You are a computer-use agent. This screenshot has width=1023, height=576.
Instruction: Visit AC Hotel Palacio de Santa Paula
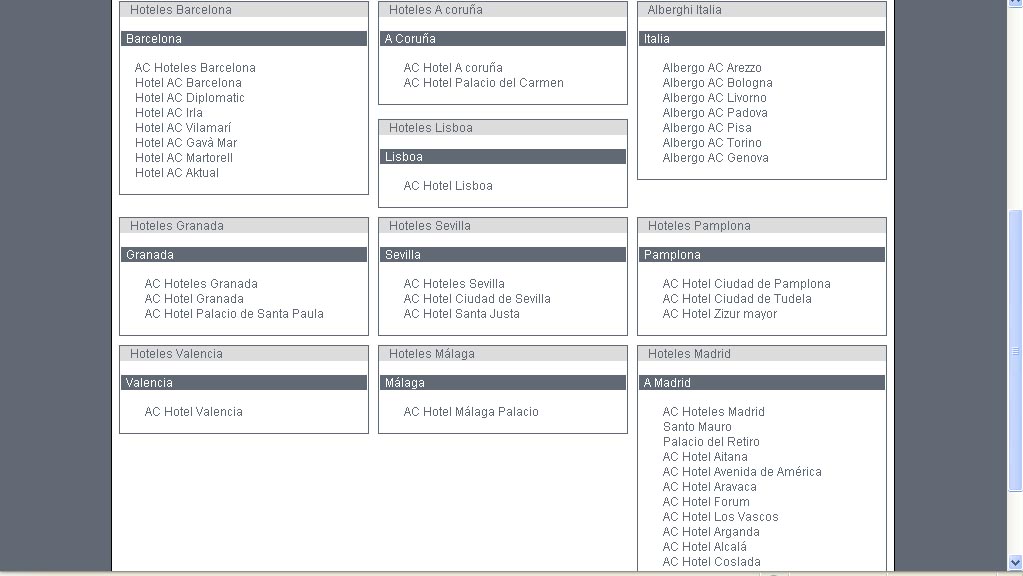[234, 314]
